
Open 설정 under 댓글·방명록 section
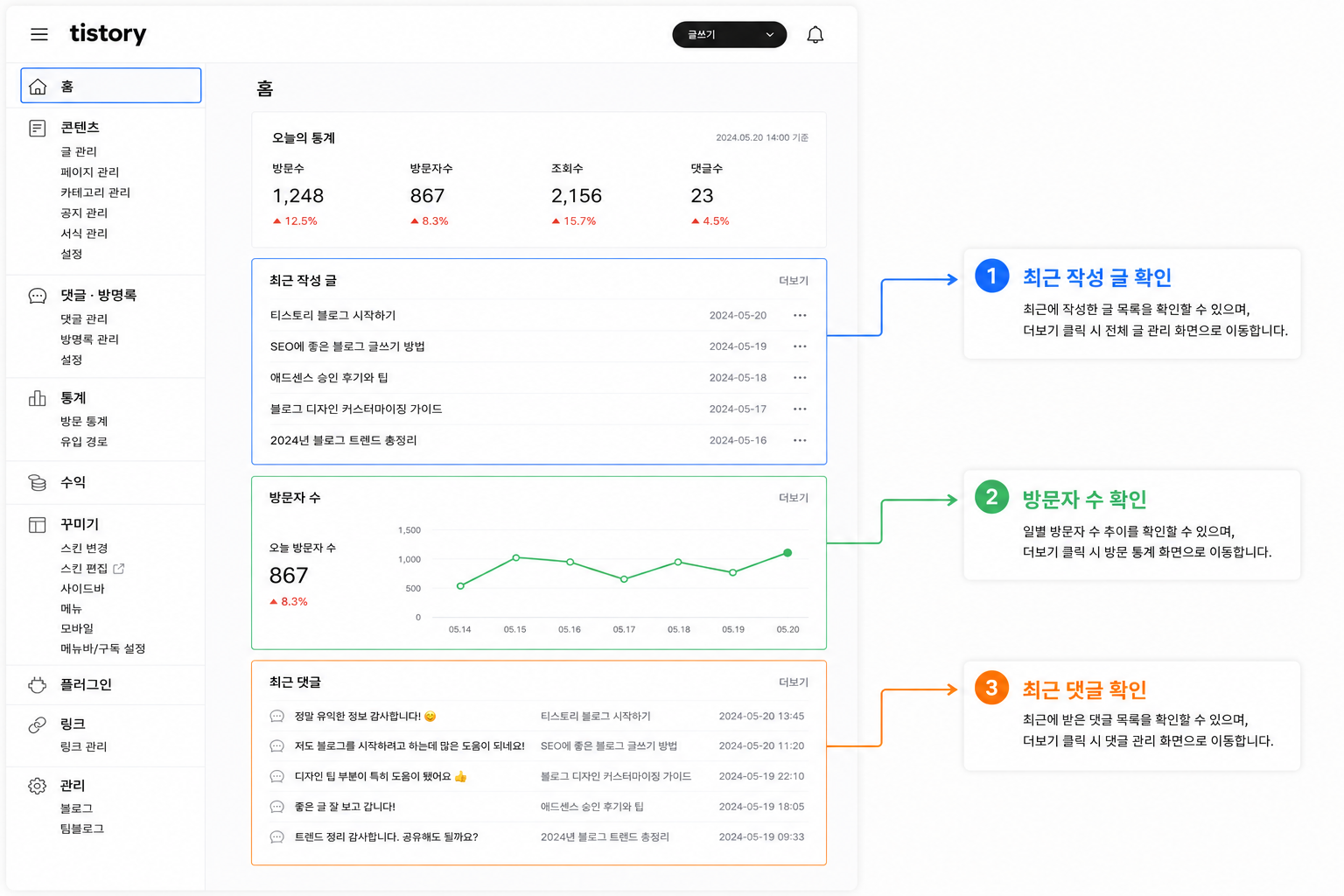71,360
